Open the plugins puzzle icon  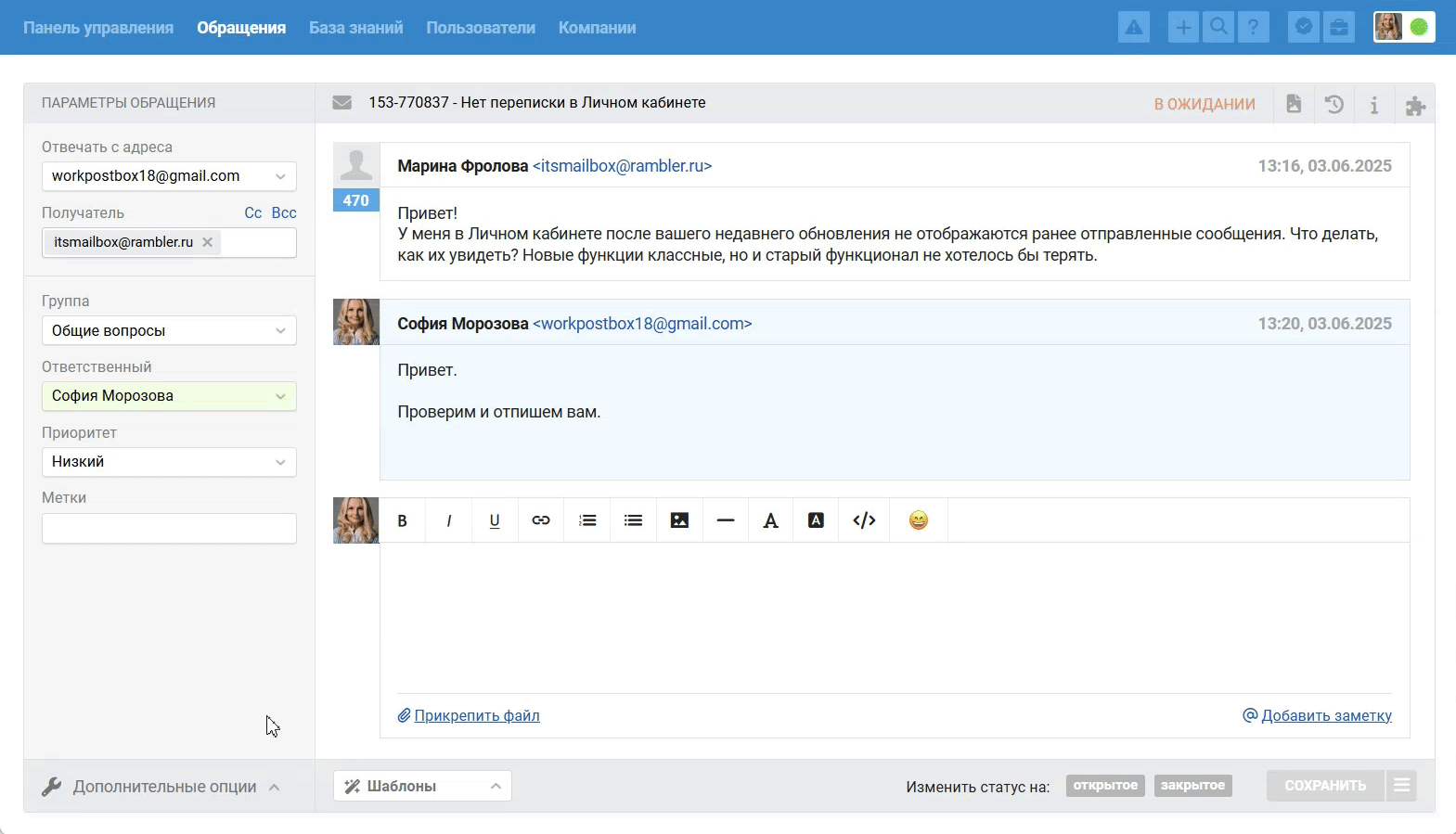pyautogui.click(x=1414, y=106)
